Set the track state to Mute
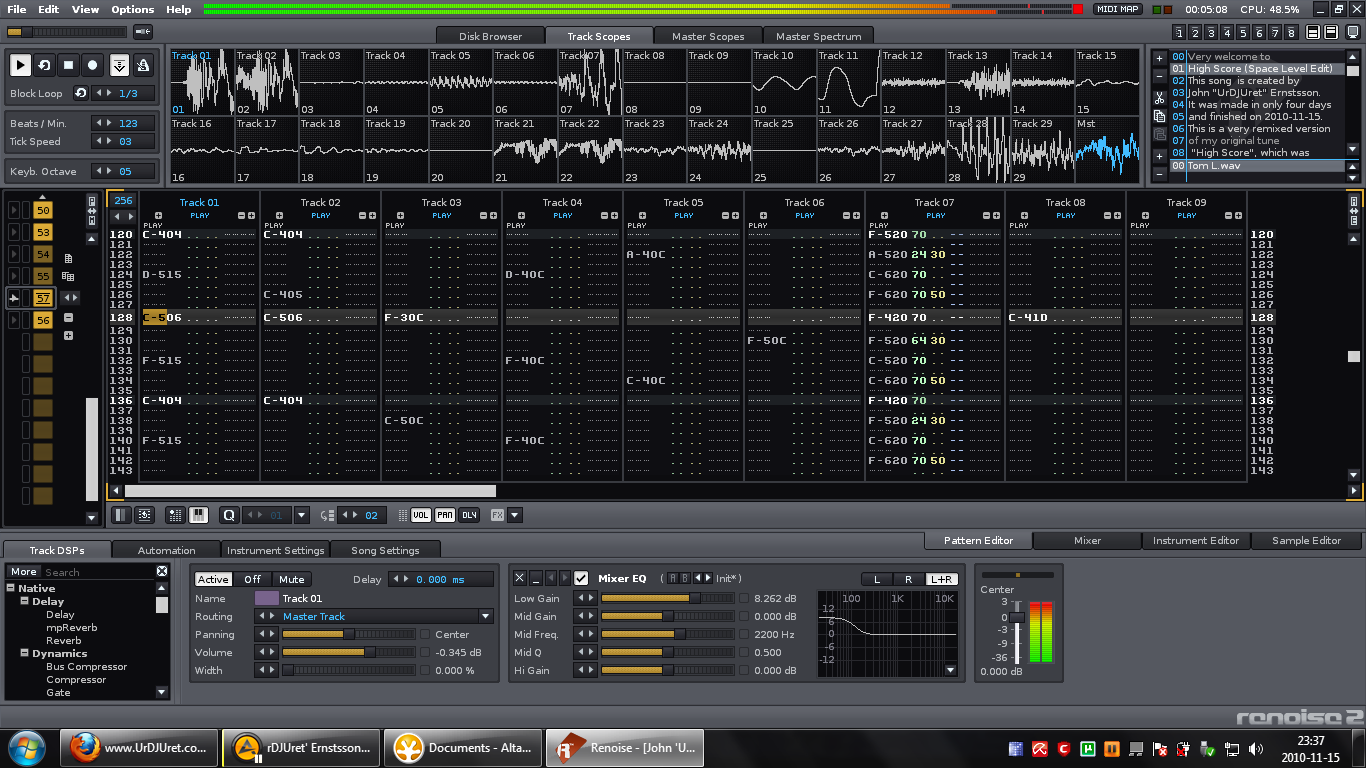The image size is (1366, 768). (x=291, y=579)
